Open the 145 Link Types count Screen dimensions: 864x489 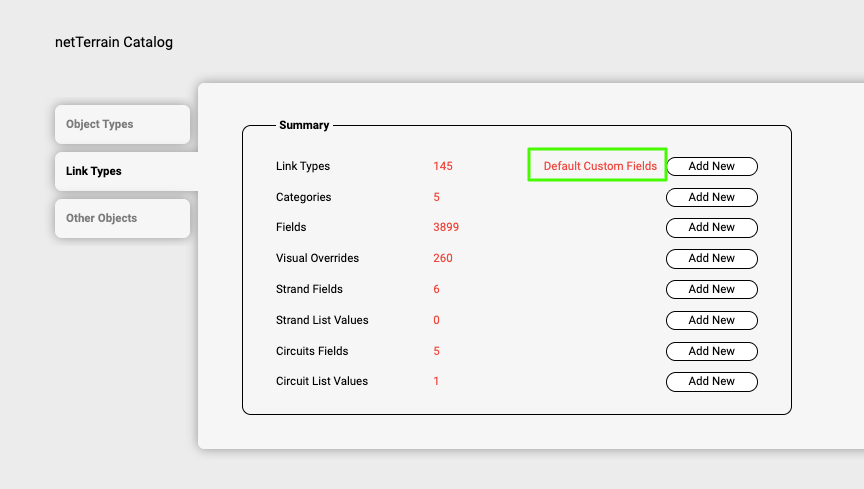pyautogui.click(x=443, y=166)
